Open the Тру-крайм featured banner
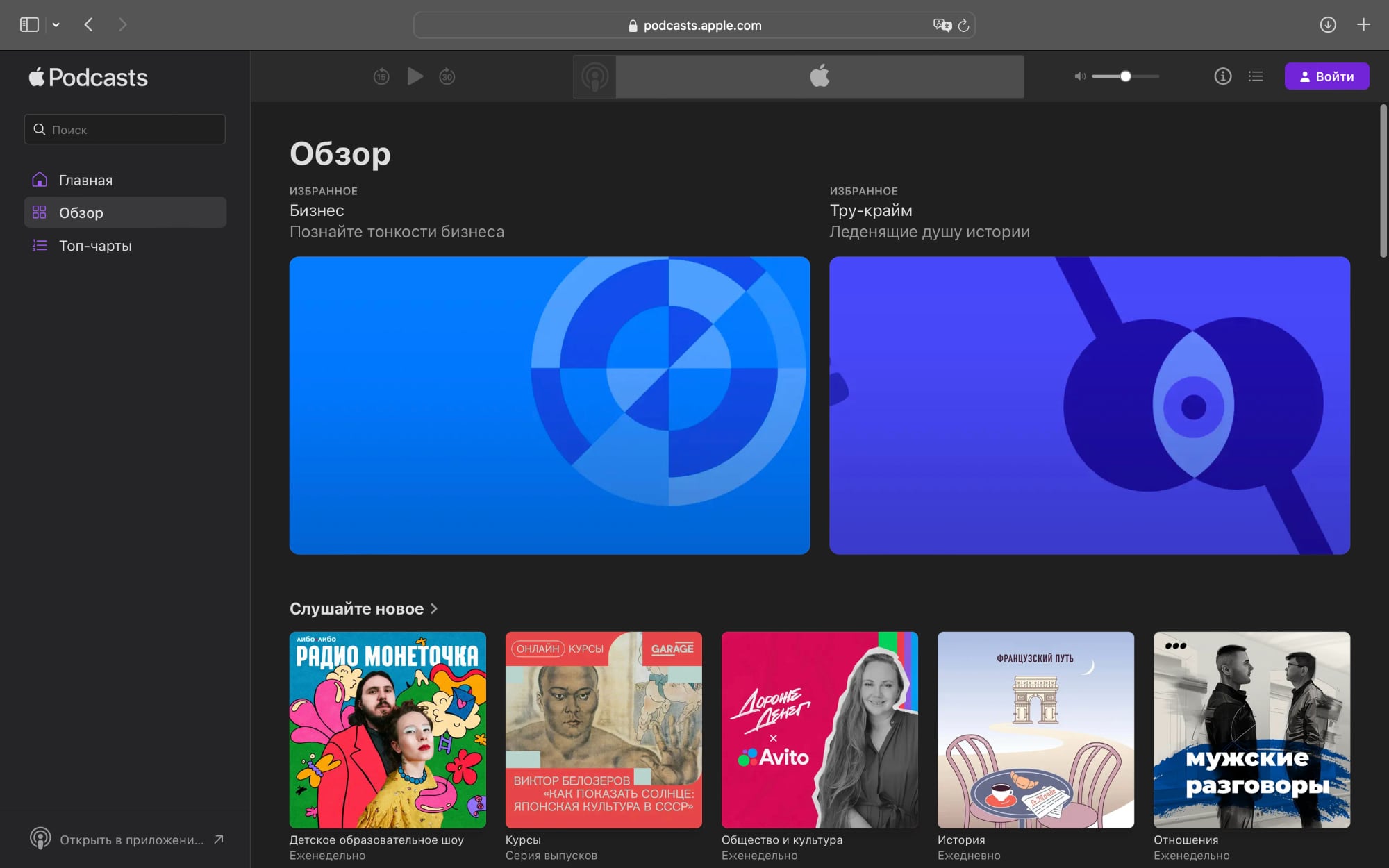 coord(1089,405)
